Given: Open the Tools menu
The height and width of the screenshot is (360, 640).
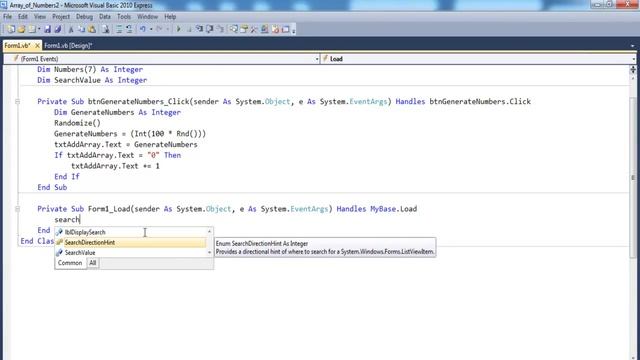Looking at the screenshot, I should [x=124, y=17].
